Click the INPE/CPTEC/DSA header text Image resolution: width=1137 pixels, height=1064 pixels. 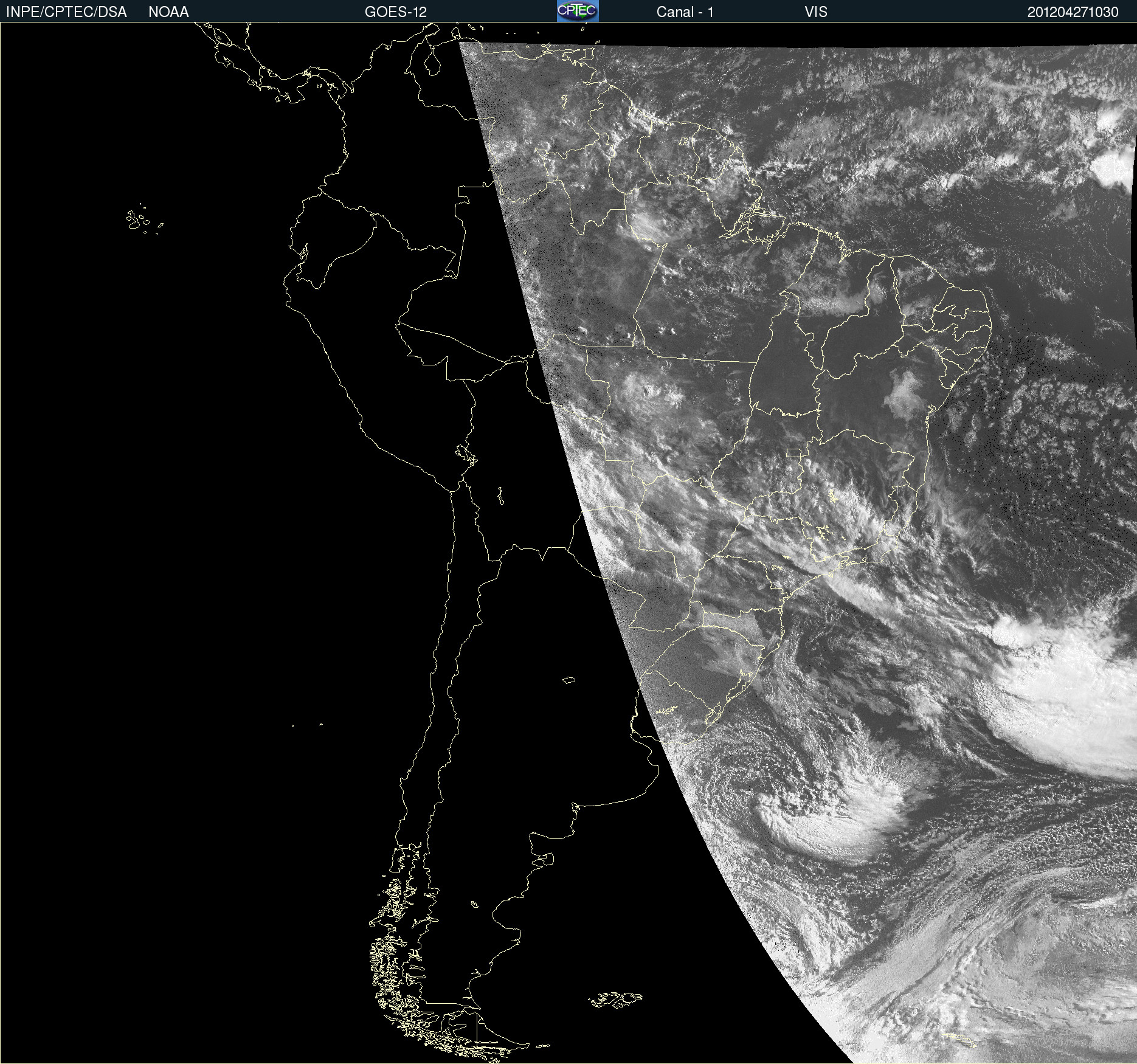click(66, 12)
